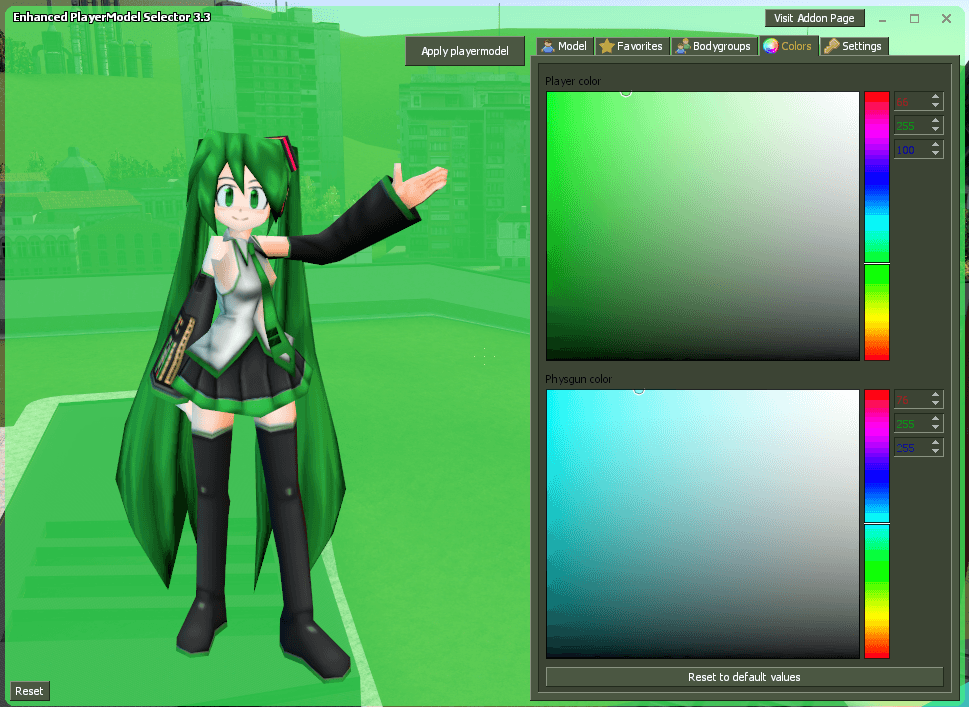Select the Colors tab

[x=789, y=46]
